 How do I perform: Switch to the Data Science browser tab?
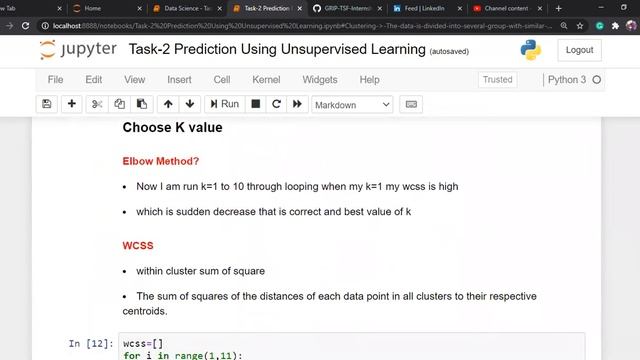tap(187, 8)
